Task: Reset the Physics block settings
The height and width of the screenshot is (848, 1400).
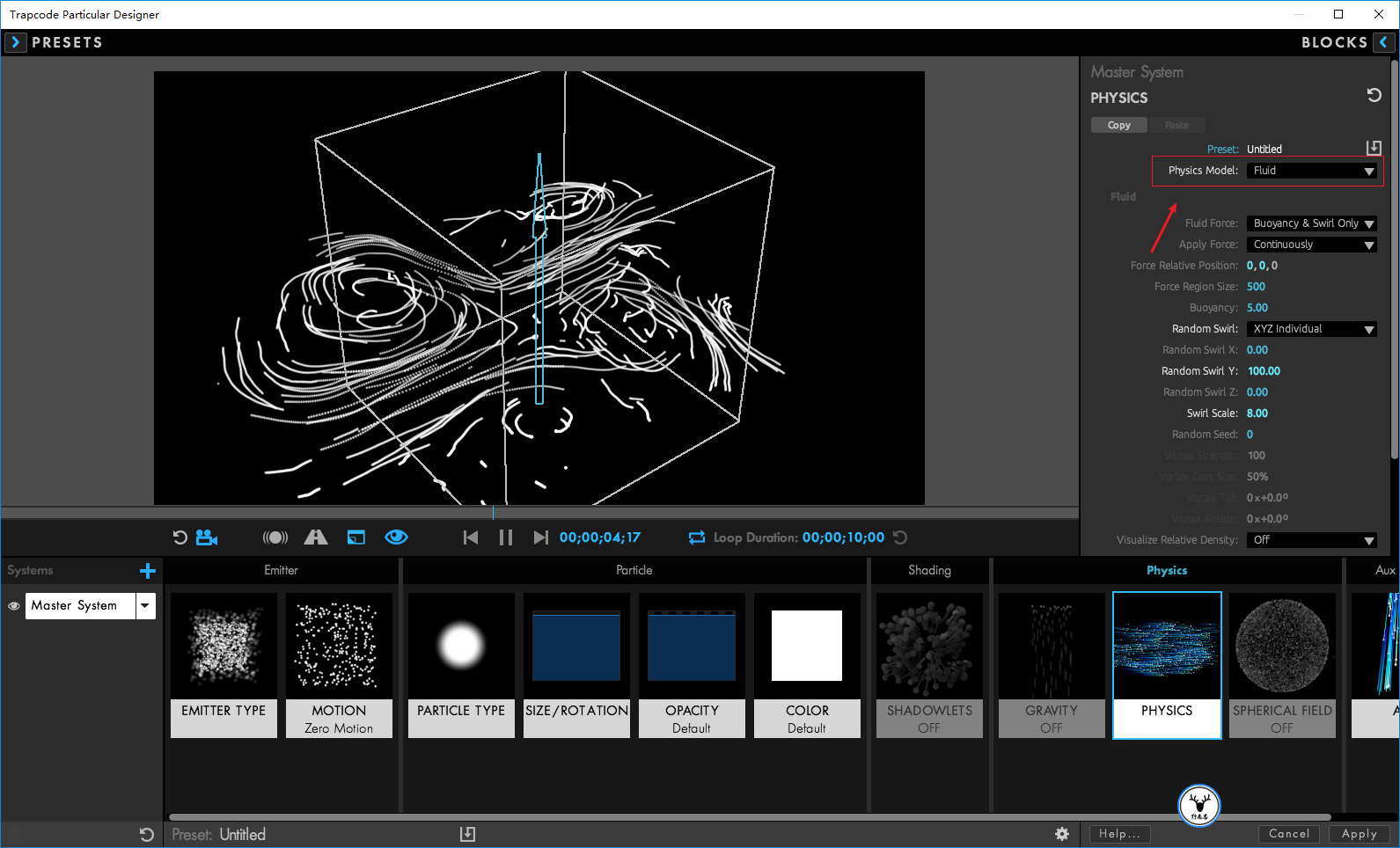Action: 1374,95
